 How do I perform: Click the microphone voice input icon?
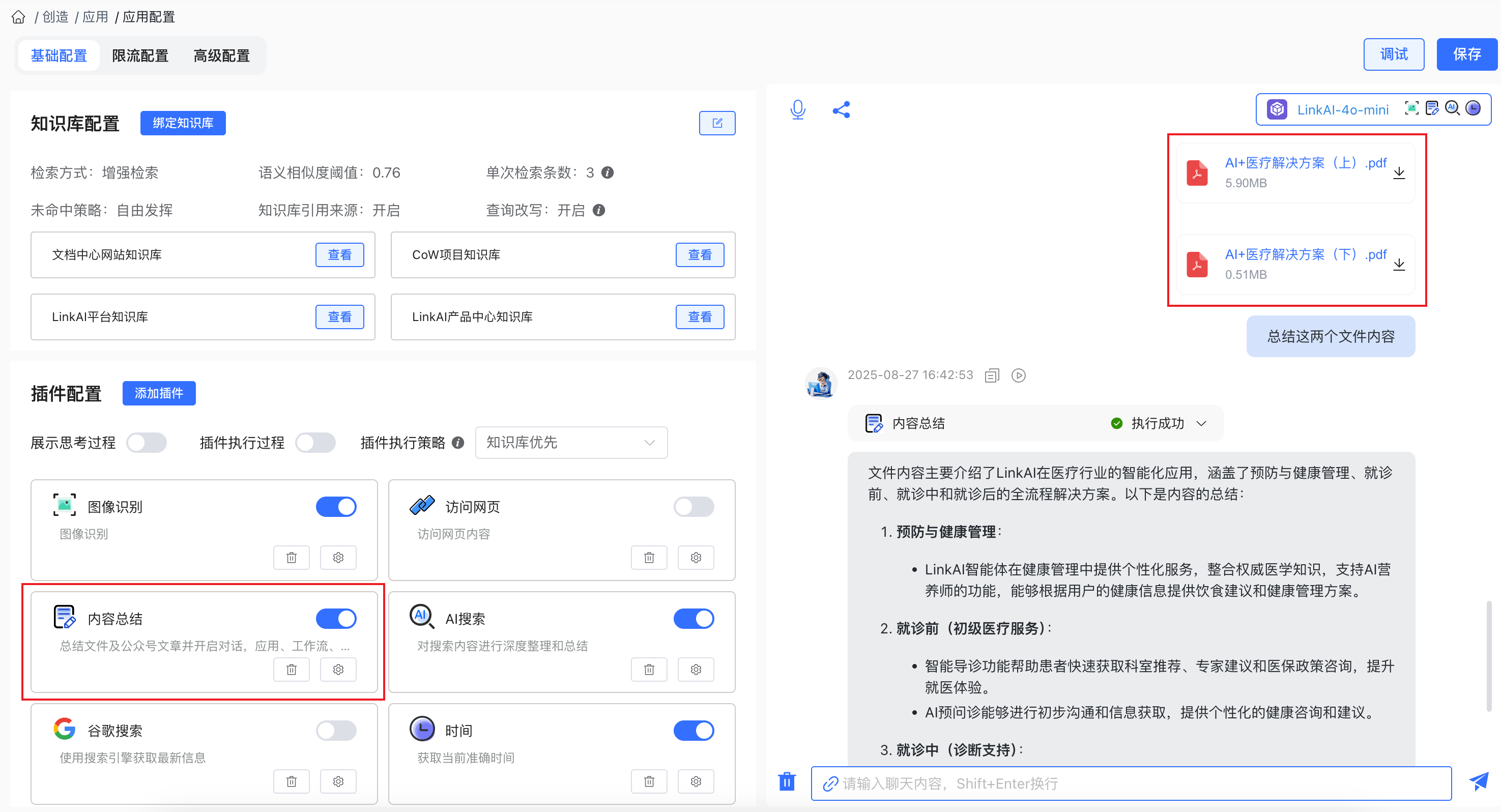(798, 109)
